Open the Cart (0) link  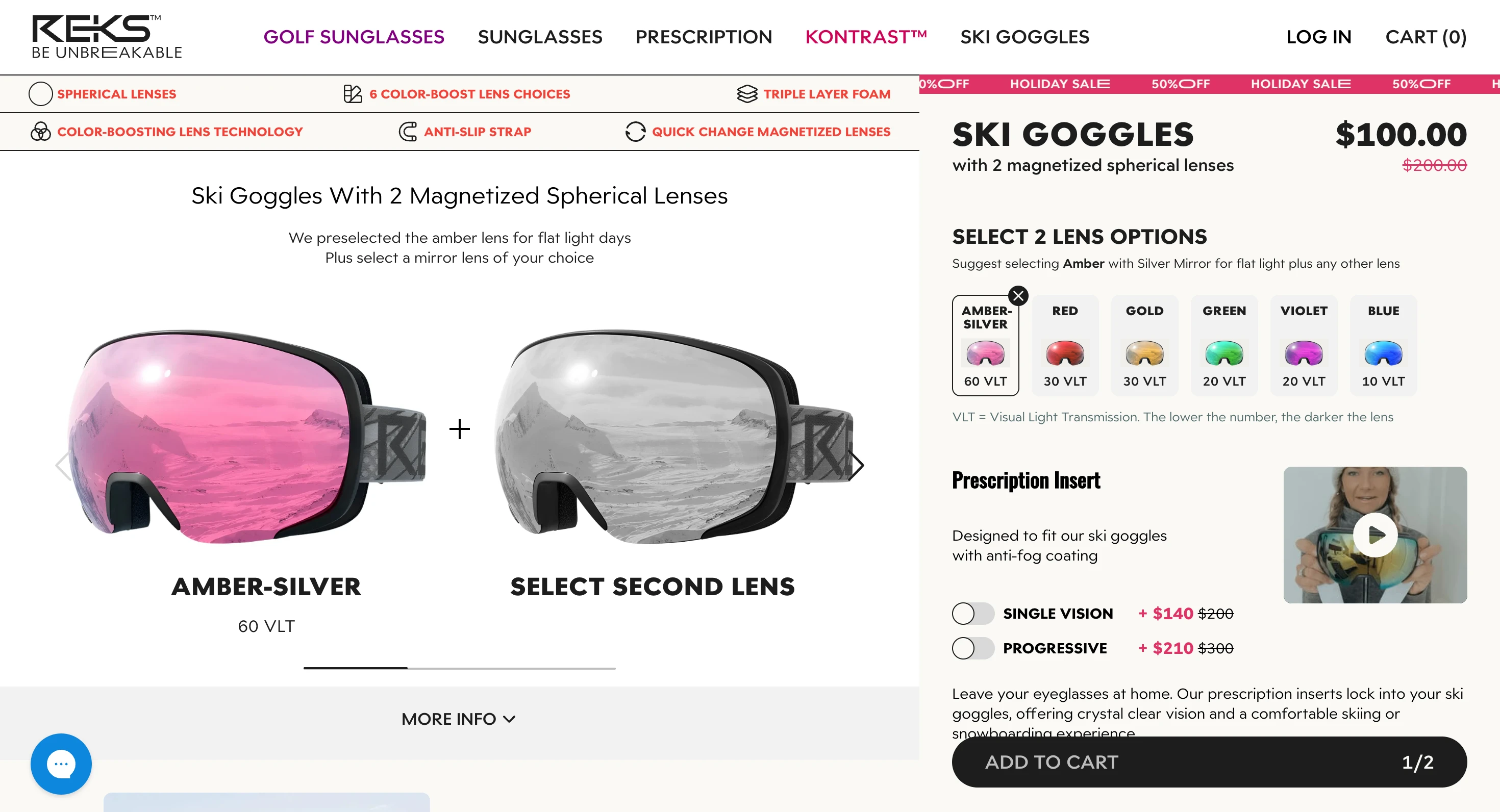[x=1426, y=37]
